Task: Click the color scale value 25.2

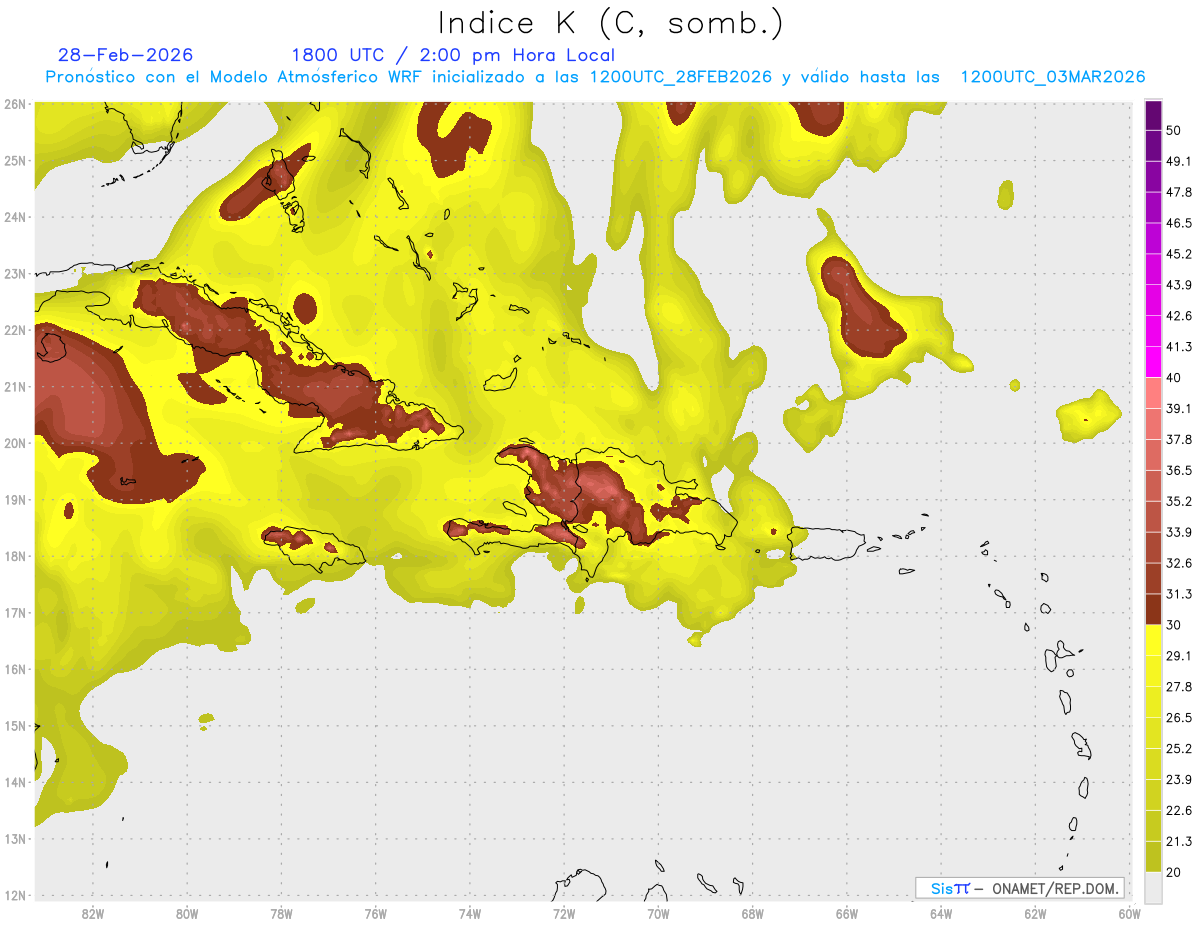Action: pyautogui.click(x=1178, y=749)
